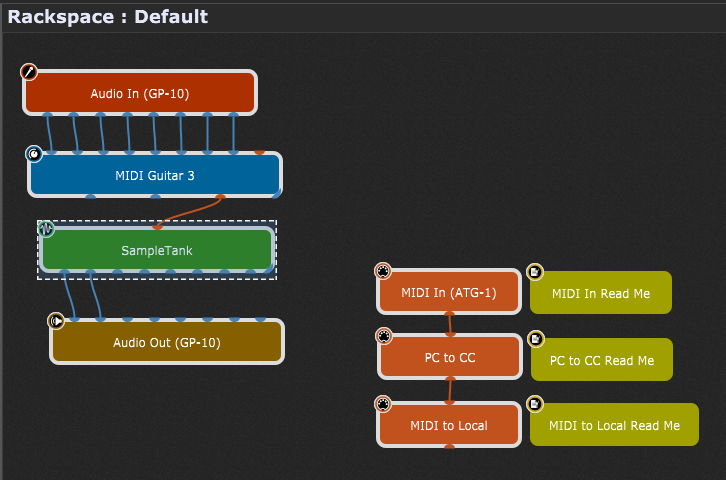The height and width of the screenshot is (480, 726).
Task: Click the note icon on PC to CC Read Me
Action: 536,339
